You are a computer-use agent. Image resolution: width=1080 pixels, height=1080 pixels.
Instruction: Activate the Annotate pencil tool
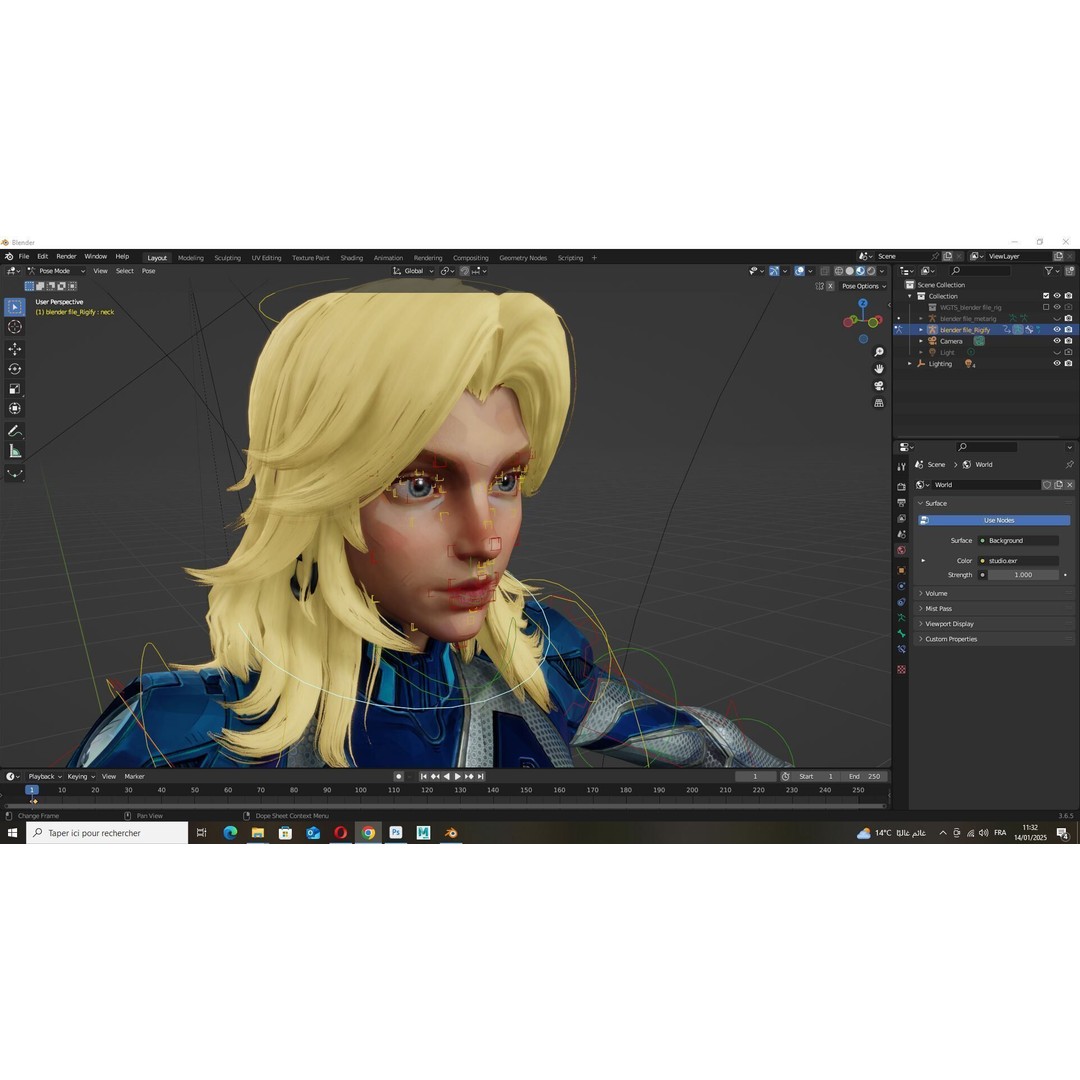tap(14, 431)
